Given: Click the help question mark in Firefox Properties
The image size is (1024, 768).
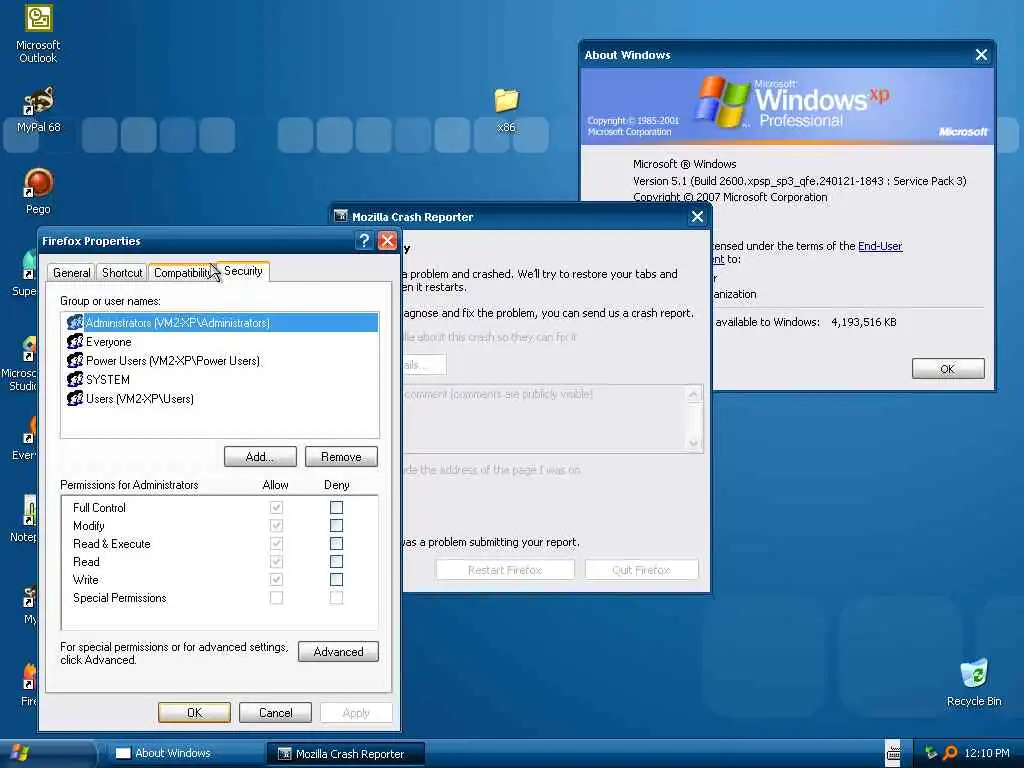Looking at the screenshot, I should (364, 241).
